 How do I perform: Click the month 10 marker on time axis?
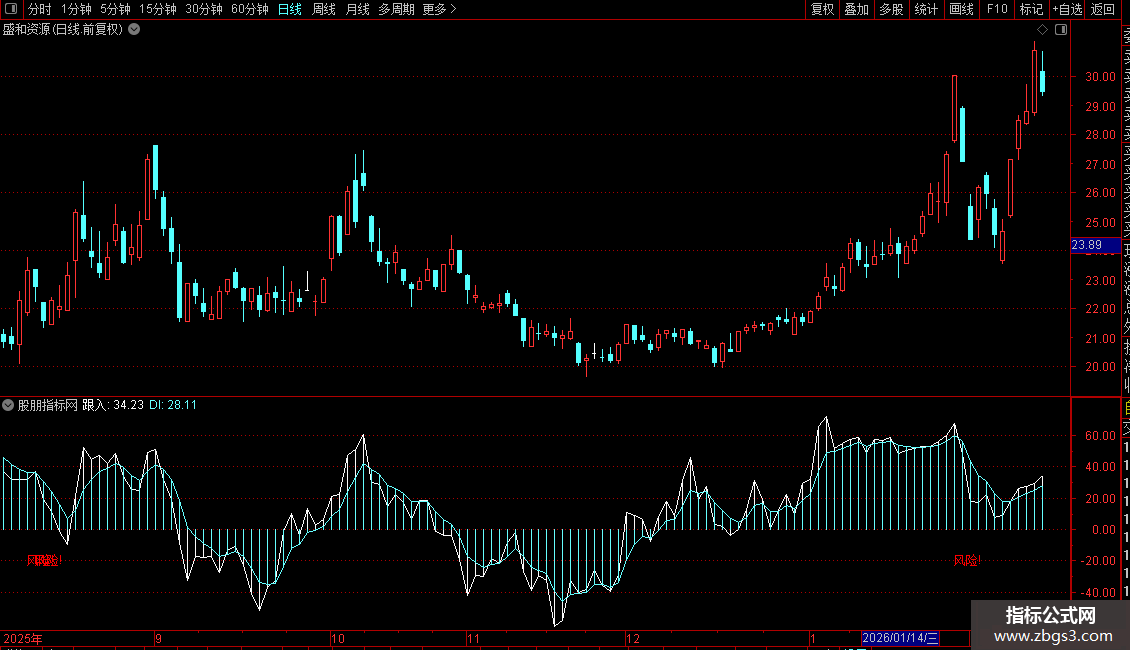tap(338, 638)
